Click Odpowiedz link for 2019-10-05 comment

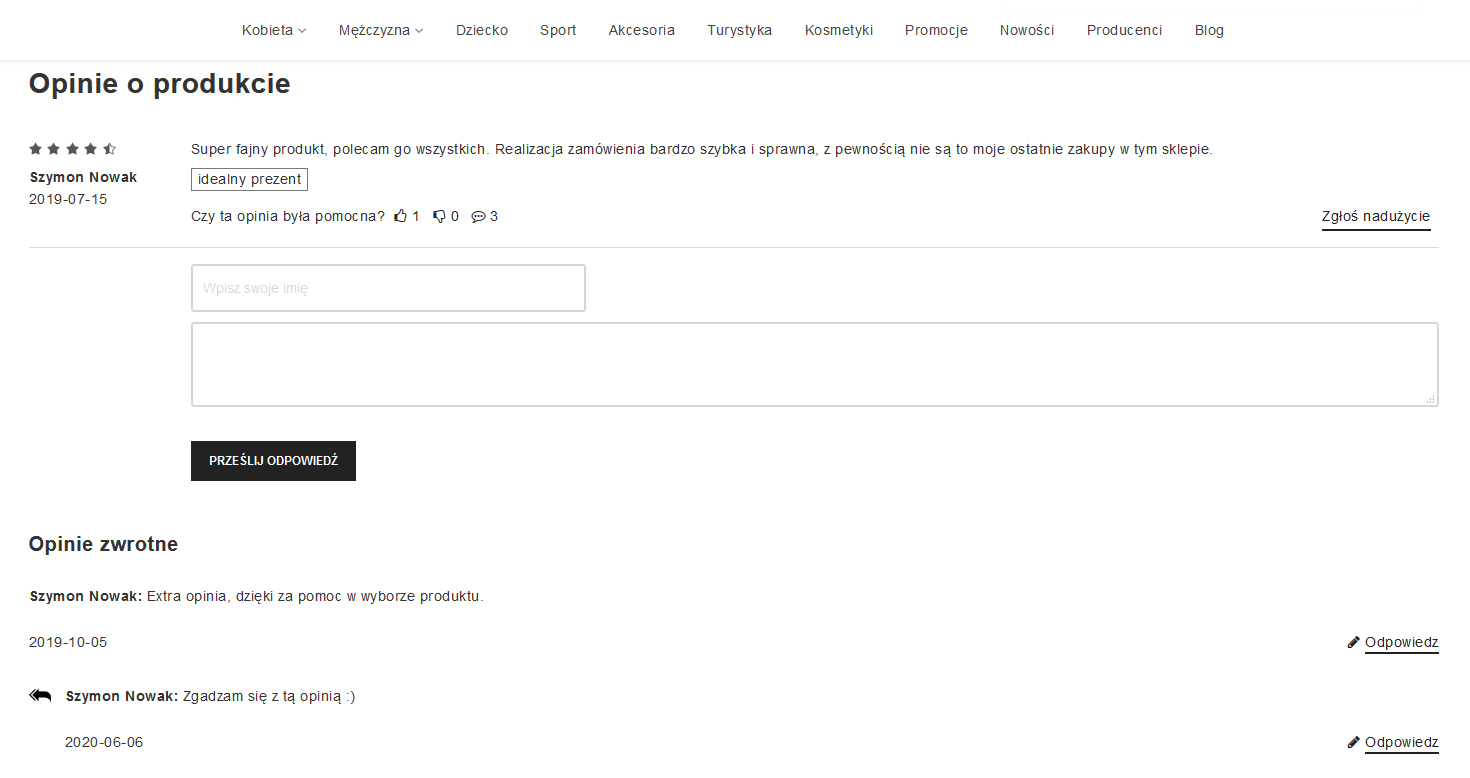pyautogui.click(x=1401, y=642)
